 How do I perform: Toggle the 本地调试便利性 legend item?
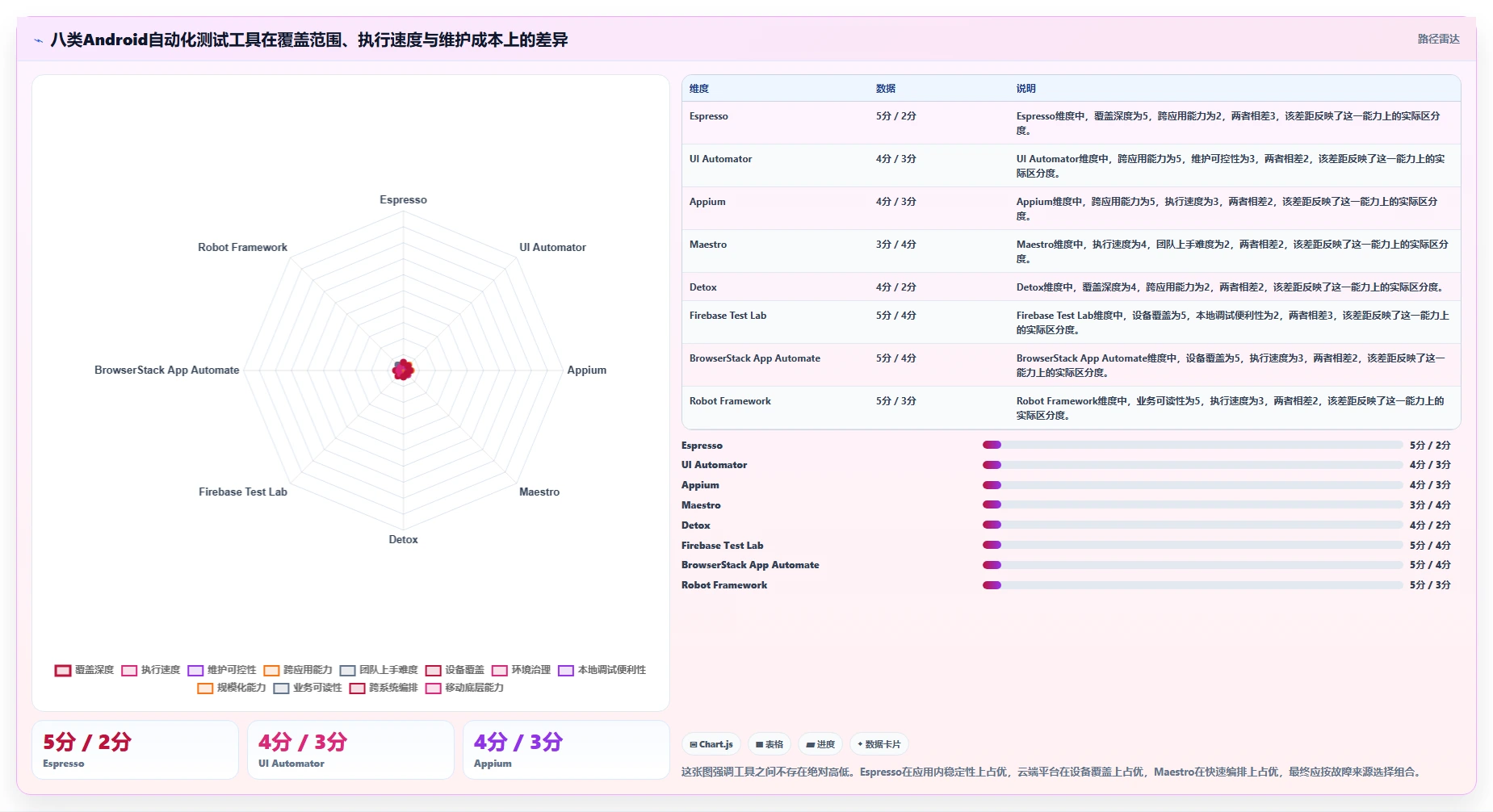pos(602,670)
